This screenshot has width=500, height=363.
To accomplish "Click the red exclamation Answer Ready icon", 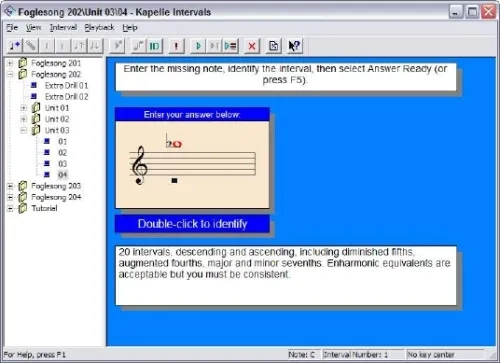I will click(x=176, y=46).
